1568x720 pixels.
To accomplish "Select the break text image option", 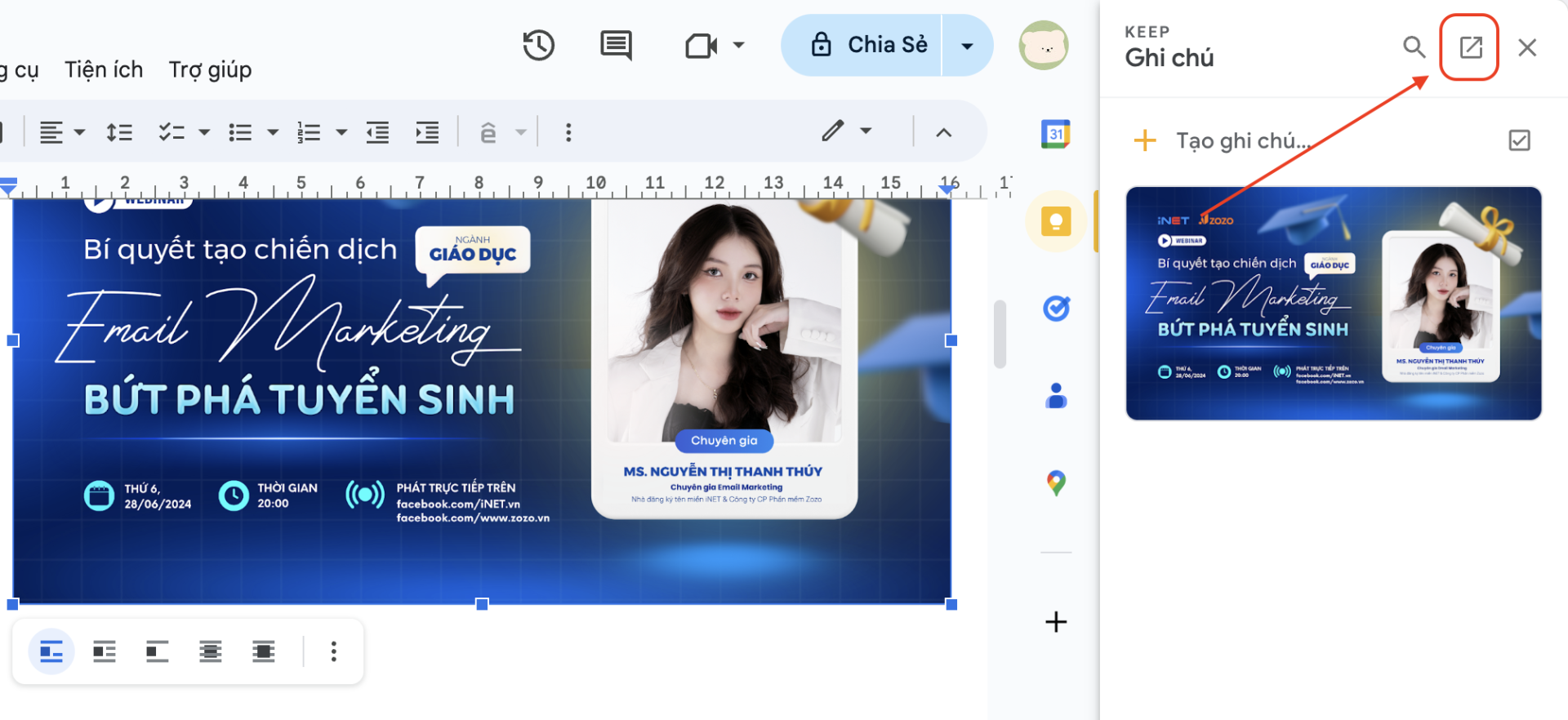I will [157, 651].
